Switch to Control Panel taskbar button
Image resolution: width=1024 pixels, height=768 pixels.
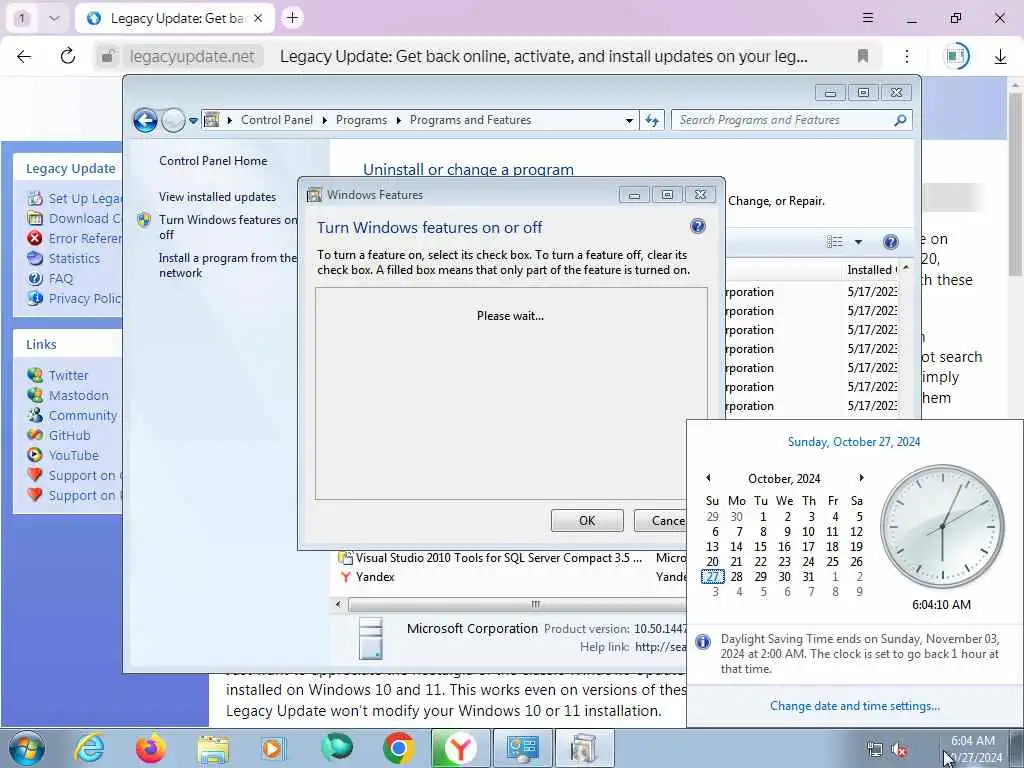pyautogui.click(x=522, y=748)
